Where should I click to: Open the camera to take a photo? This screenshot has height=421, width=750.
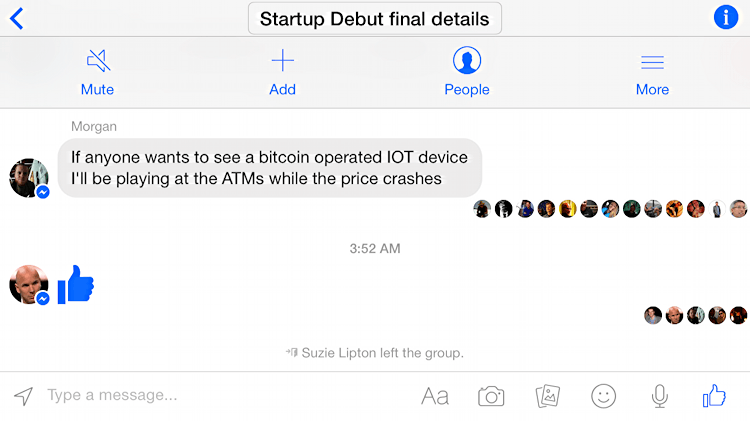point(491,396)
